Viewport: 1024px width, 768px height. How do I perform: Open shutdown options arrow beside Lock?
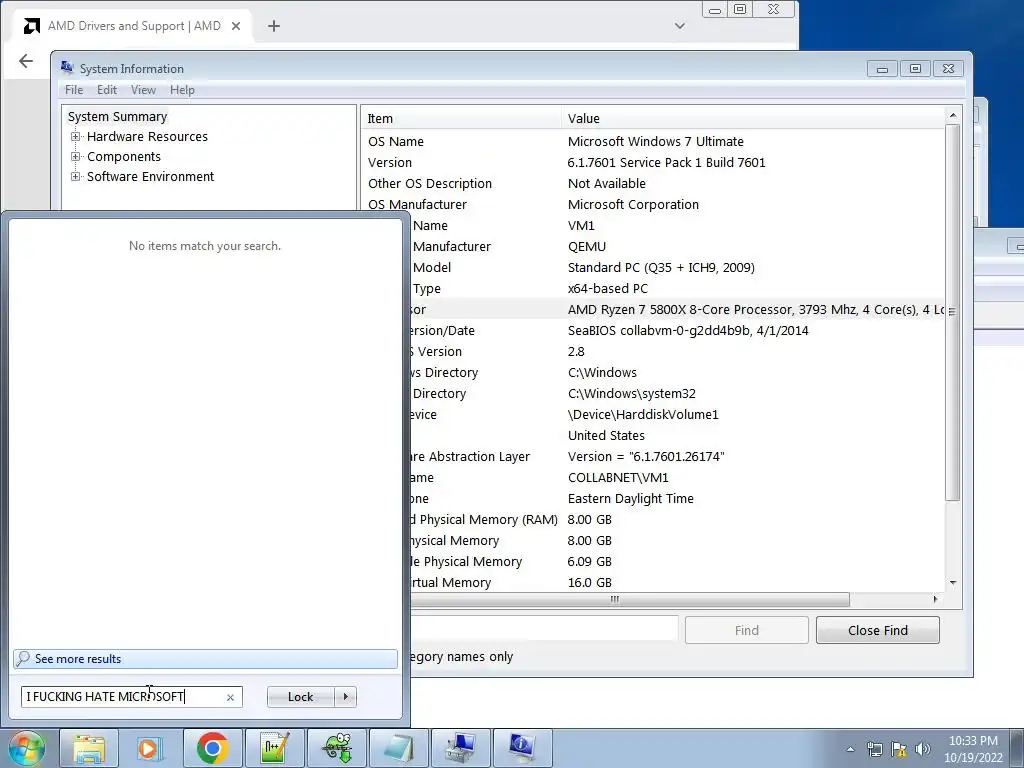click(x=345, y=697)
